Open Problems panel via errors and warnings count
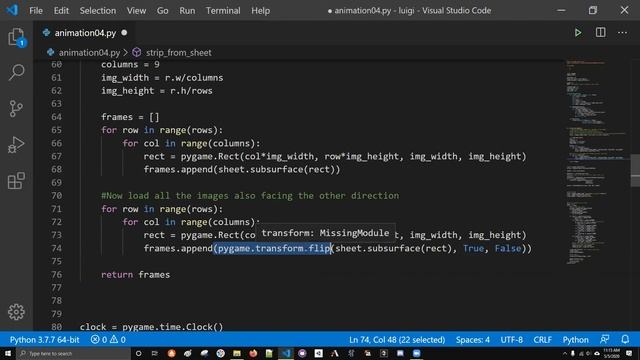640x360 pixels. coord(108,340)
